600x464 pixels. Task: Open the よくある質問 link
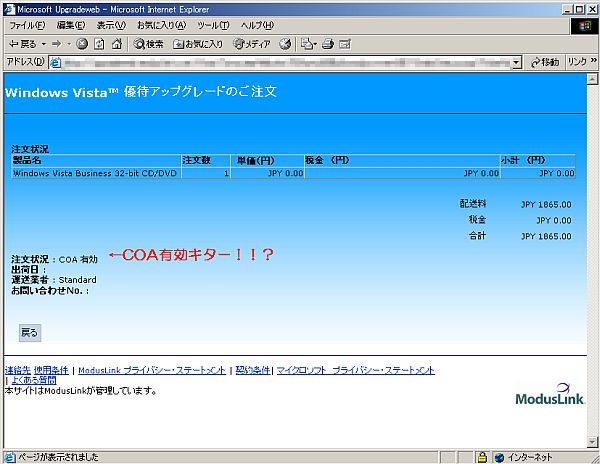click(34, 380)
